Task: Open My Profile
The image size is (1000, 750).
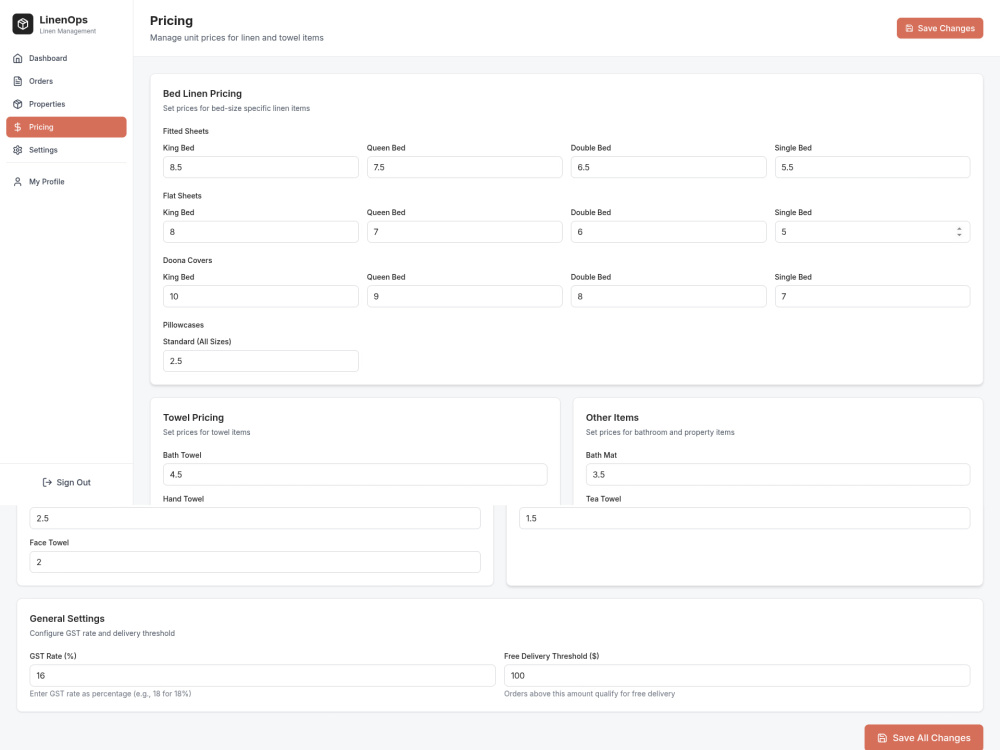Action: [x=66, y=182]
